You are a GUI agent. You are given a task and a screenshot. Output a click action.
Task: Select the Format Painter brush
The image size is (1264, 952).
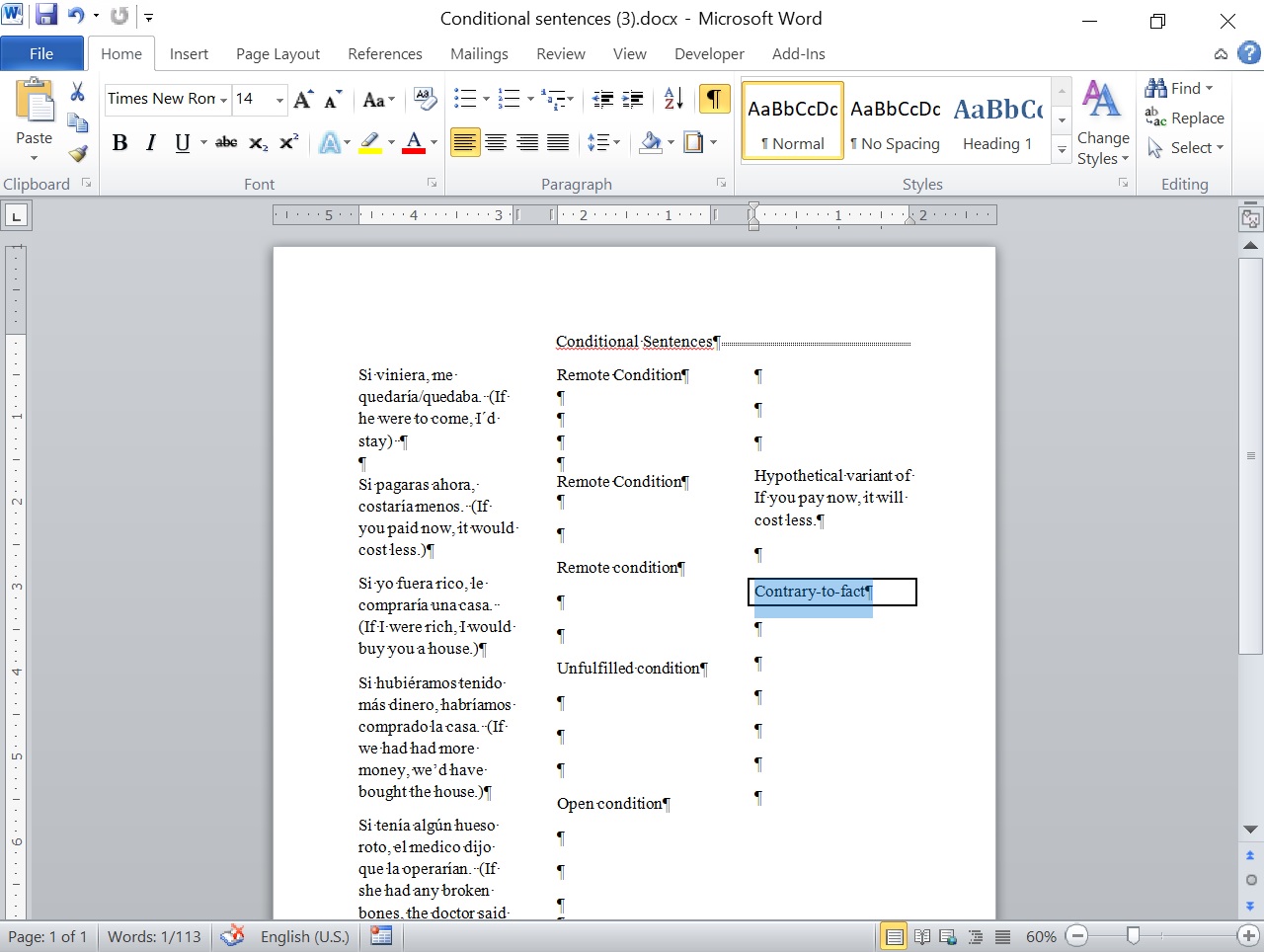[x=77, y=153]
